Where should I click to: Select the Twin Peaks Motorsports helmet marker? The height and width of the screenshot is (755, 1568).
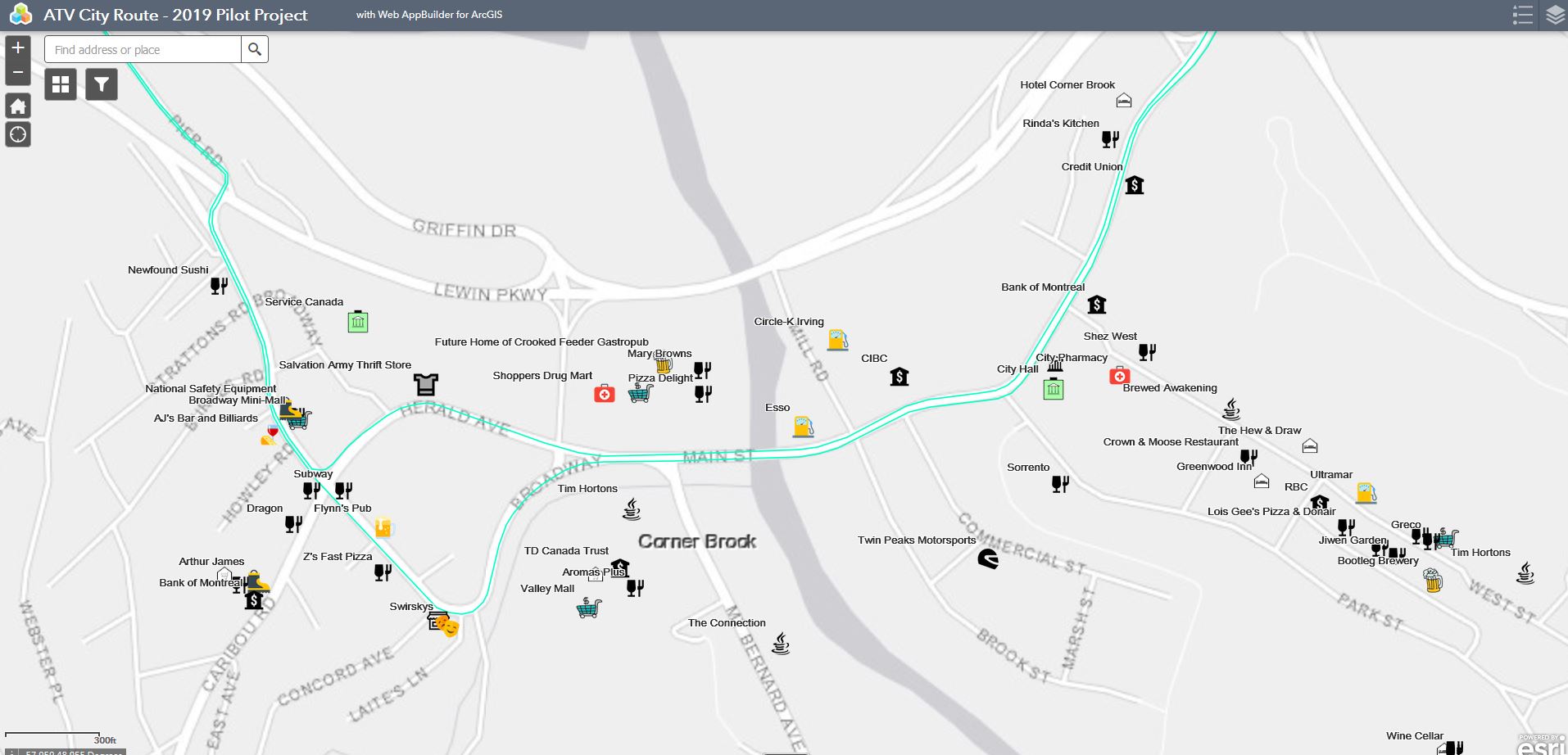988,558
